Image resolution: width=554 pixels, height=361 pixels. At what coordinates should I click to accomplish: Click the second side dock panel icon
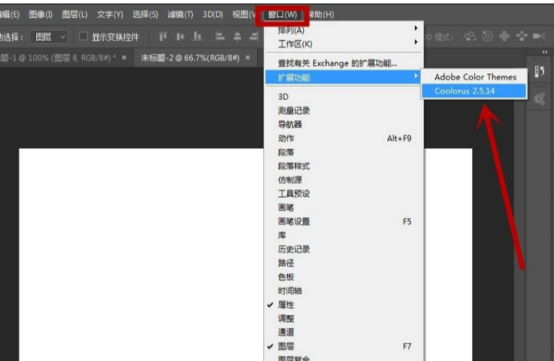(539, 99)
